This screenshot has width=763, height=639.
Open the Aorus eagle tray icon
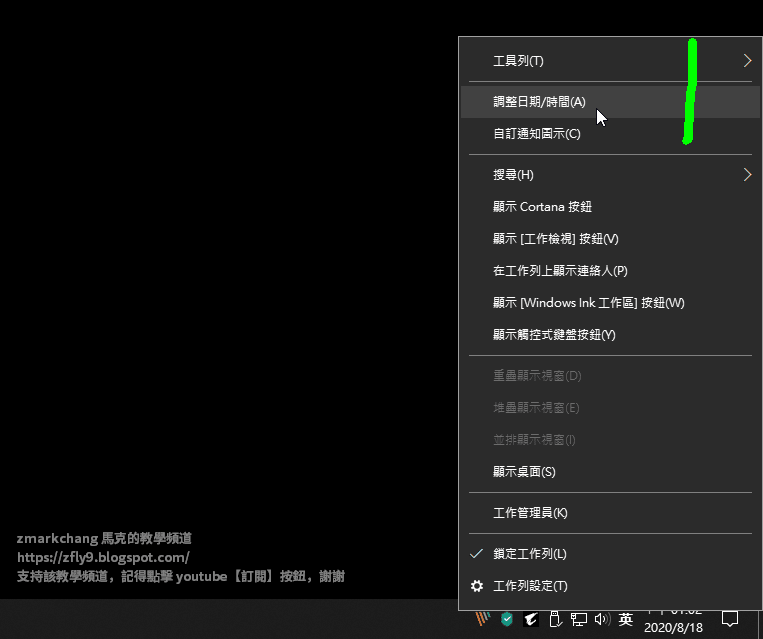[530, 619]
